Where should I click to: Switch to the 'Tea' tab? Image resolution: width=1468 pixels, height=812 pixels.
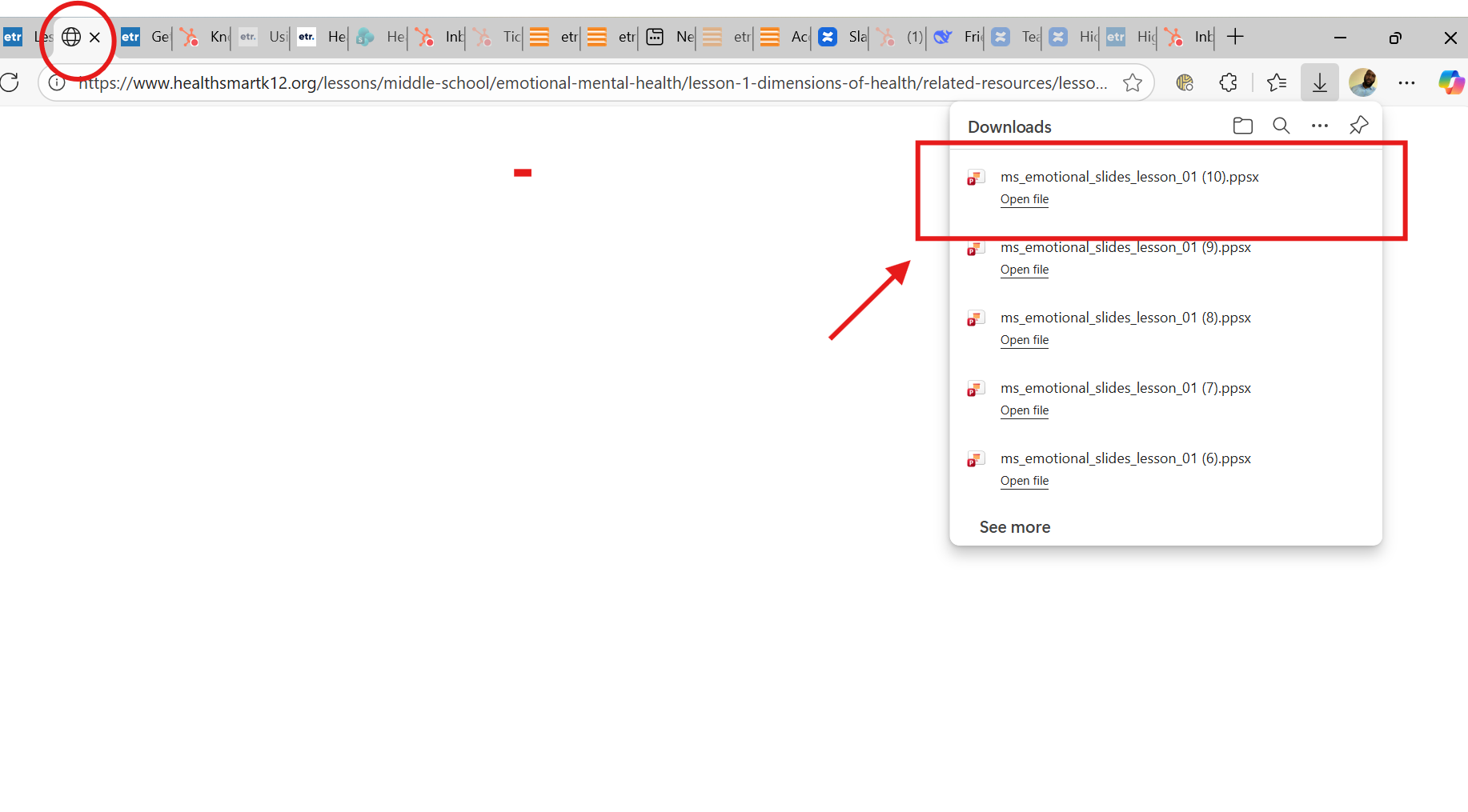pos(1014,37)
